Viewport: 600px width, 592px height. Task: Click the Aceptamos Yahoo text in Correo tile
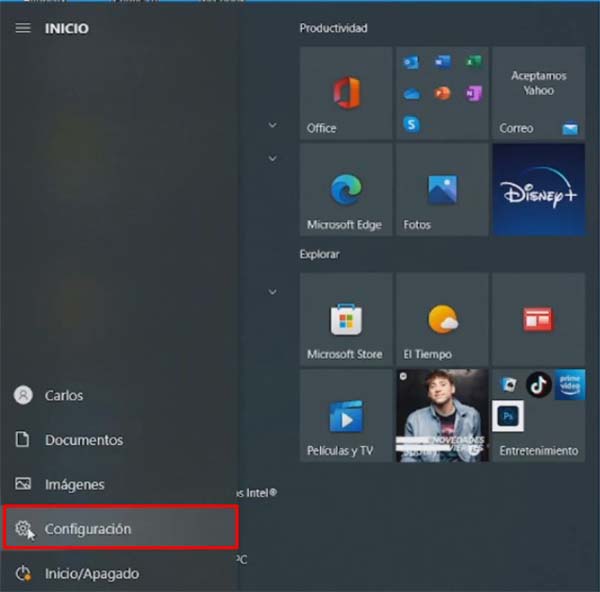pyautogui.click(x=538, y=83)
